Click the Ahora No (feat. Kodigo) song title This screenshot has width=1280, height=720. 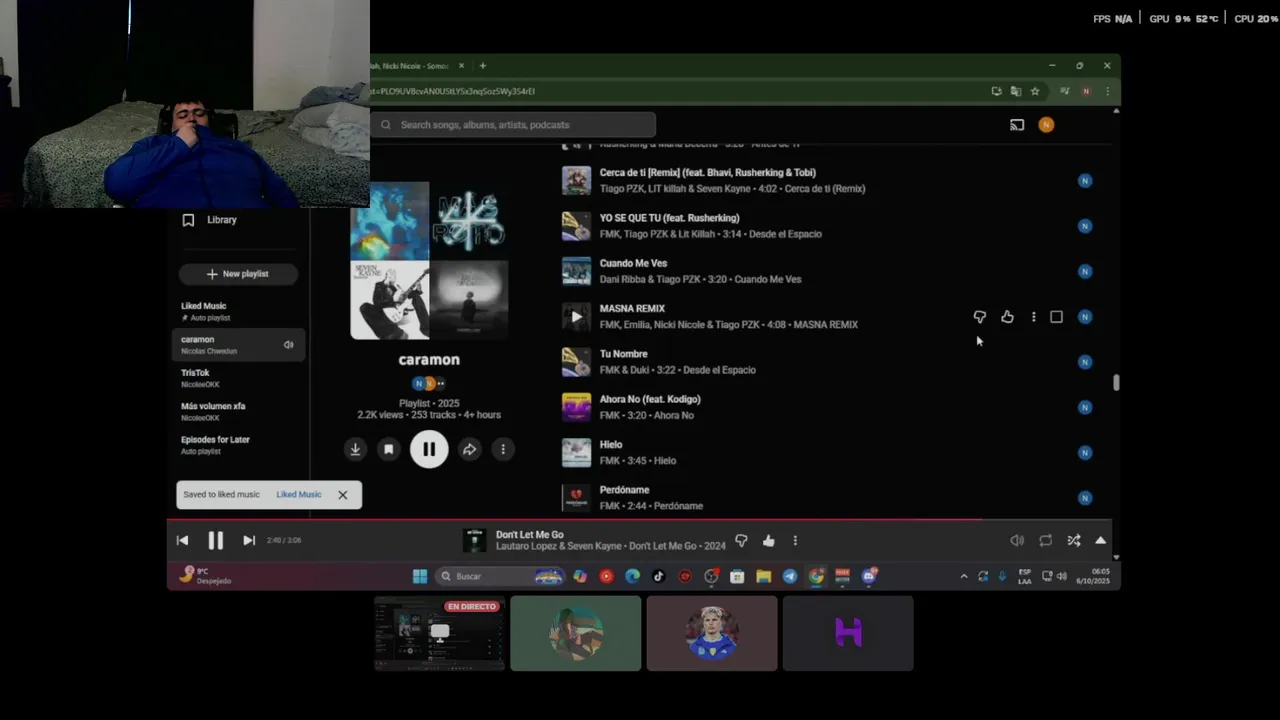(x=650, y=399)
